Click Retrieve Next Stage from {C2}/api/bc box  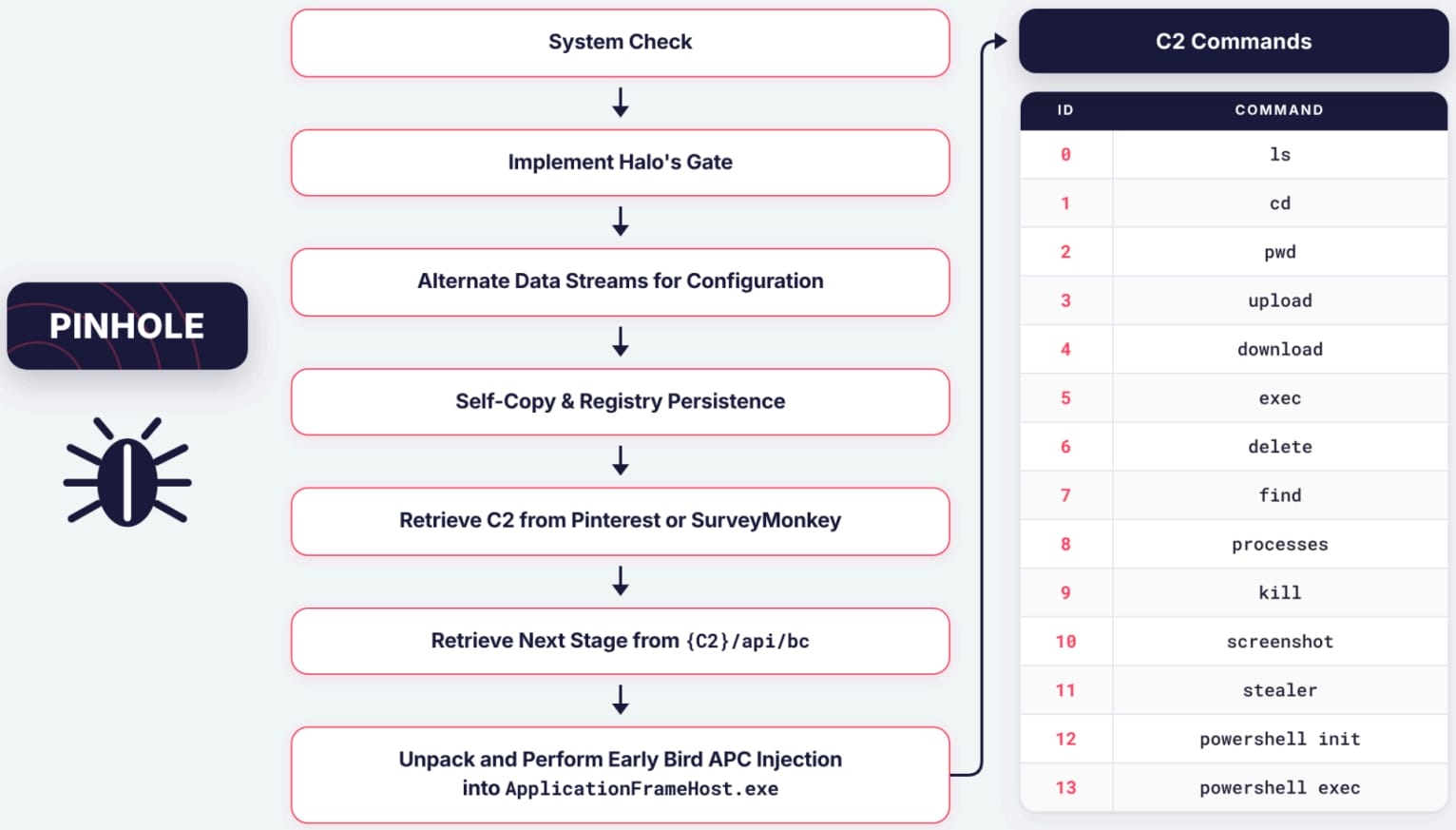coord(620,641)
